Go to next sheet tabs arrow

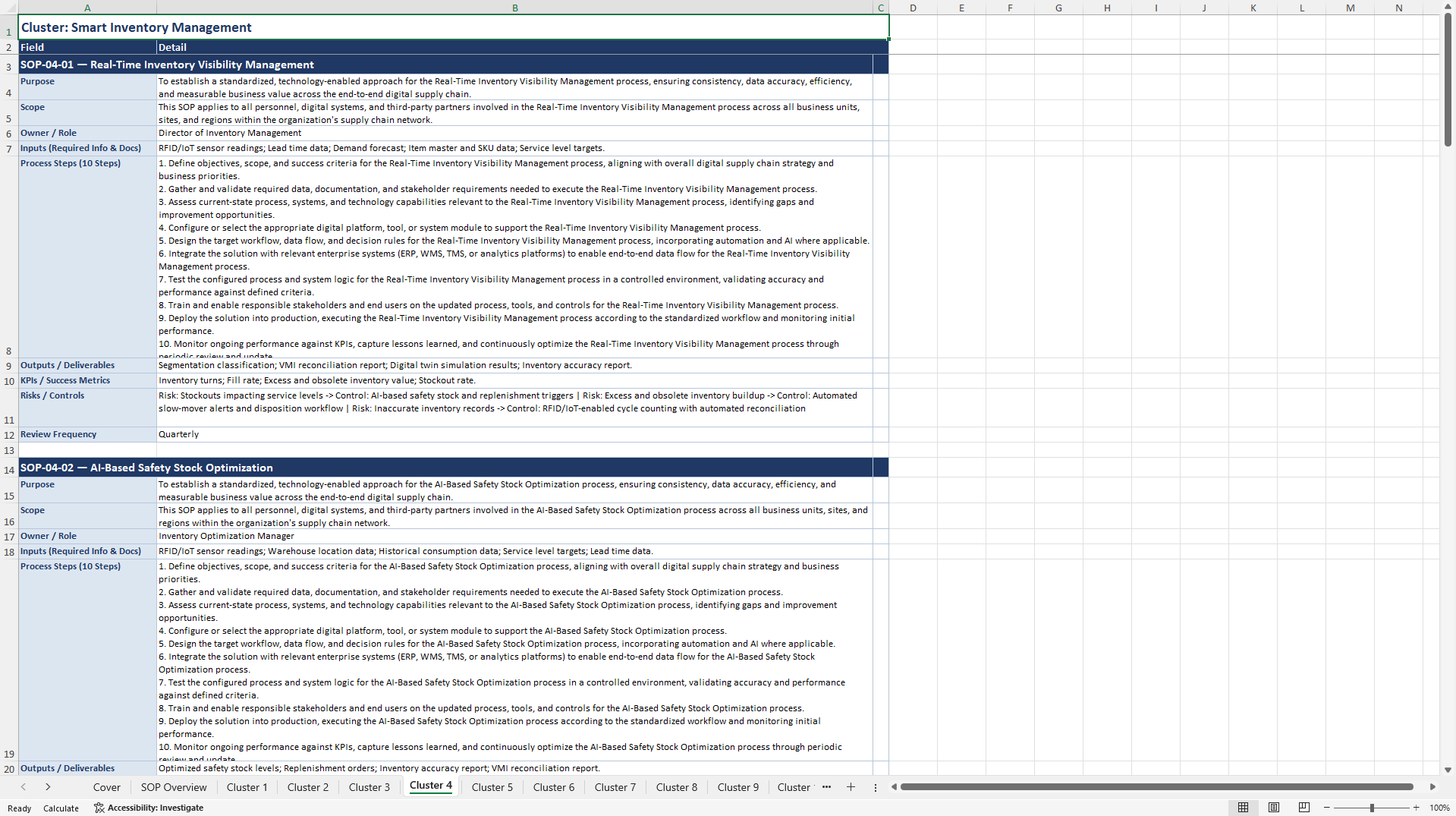point(48,787)
